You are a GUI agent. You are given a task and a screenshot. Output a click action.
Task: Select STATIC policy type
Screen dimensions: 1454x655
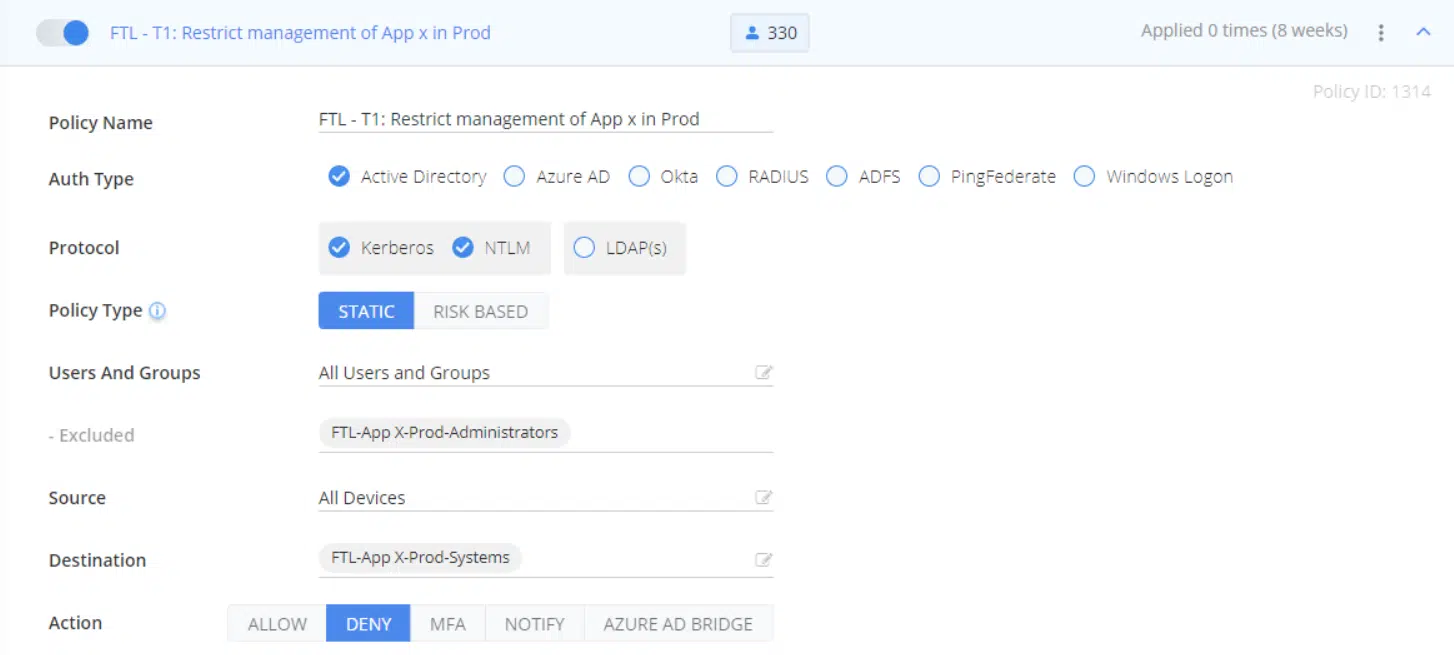point(366,311)
